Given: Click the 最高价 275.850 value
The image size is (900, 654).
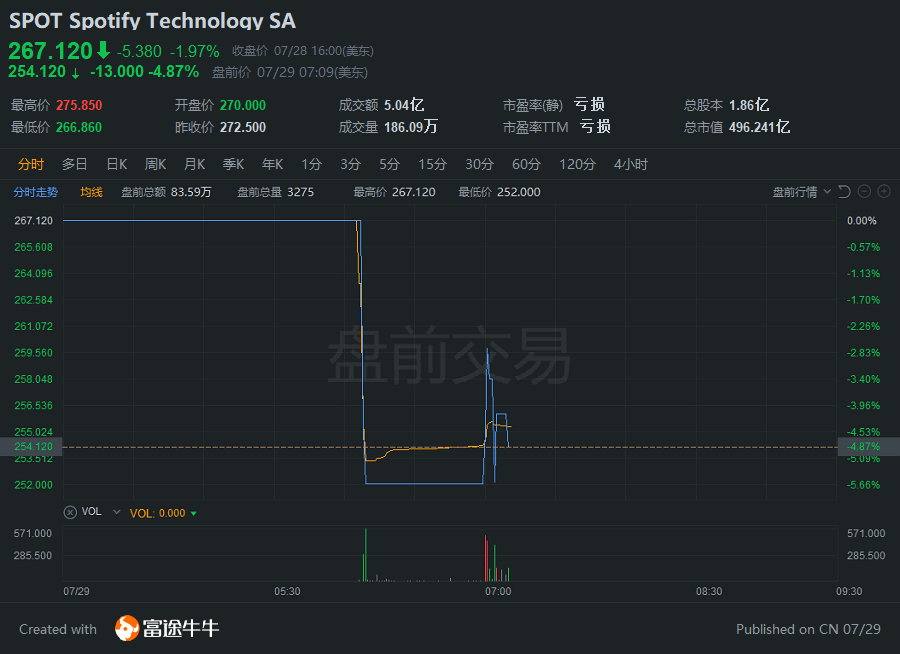Looking at the screenshot, I should 79,105.
